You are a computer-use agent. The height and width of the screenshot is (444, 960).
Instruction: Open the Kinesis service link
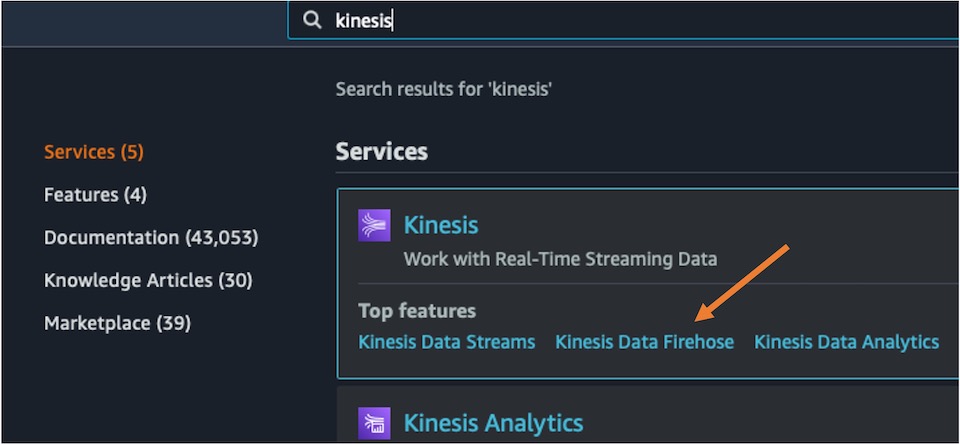coord(441,225)
